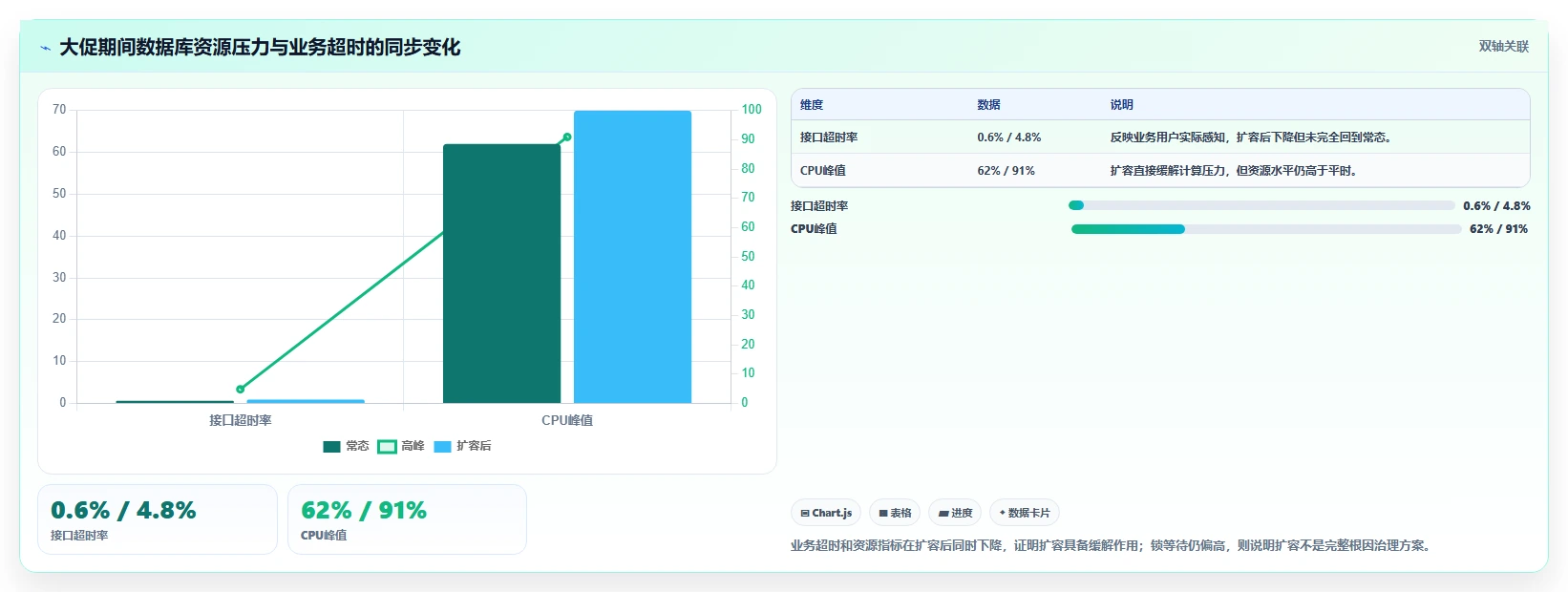The width and height of the screenshot is (1568, 592).
Task: Click the 数据卡片 tag
Action: tap(1025, 513)
